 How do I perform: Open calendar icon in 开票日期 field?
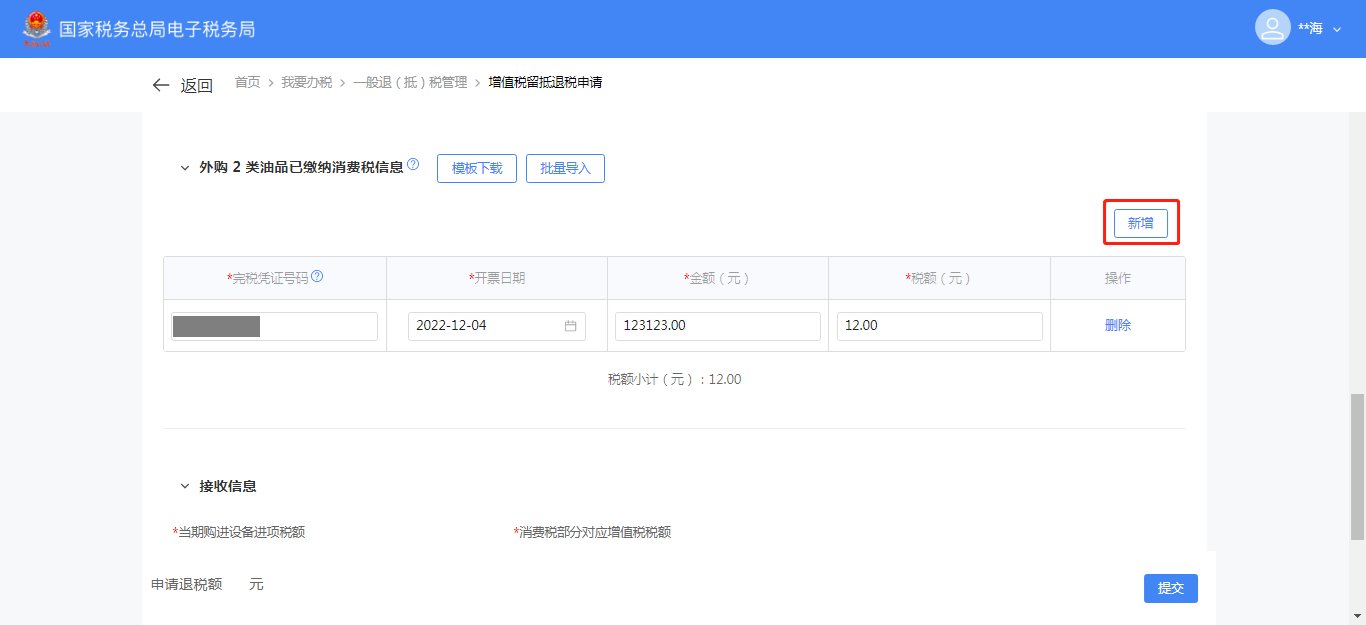[x=570, y=326]
